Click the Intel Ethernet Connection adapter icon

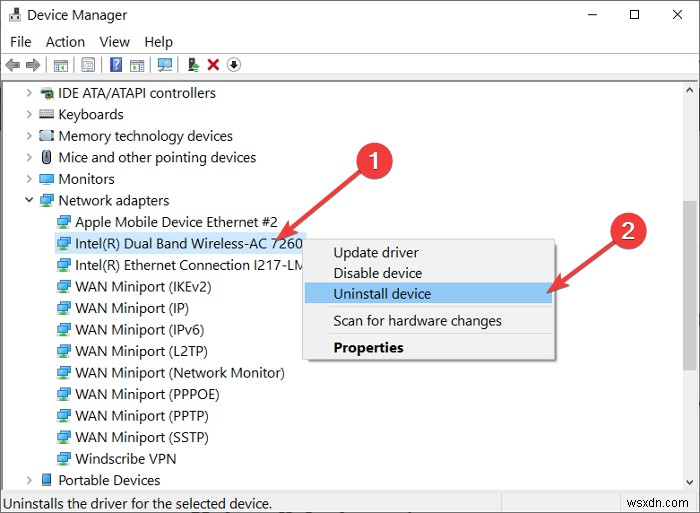63,265
